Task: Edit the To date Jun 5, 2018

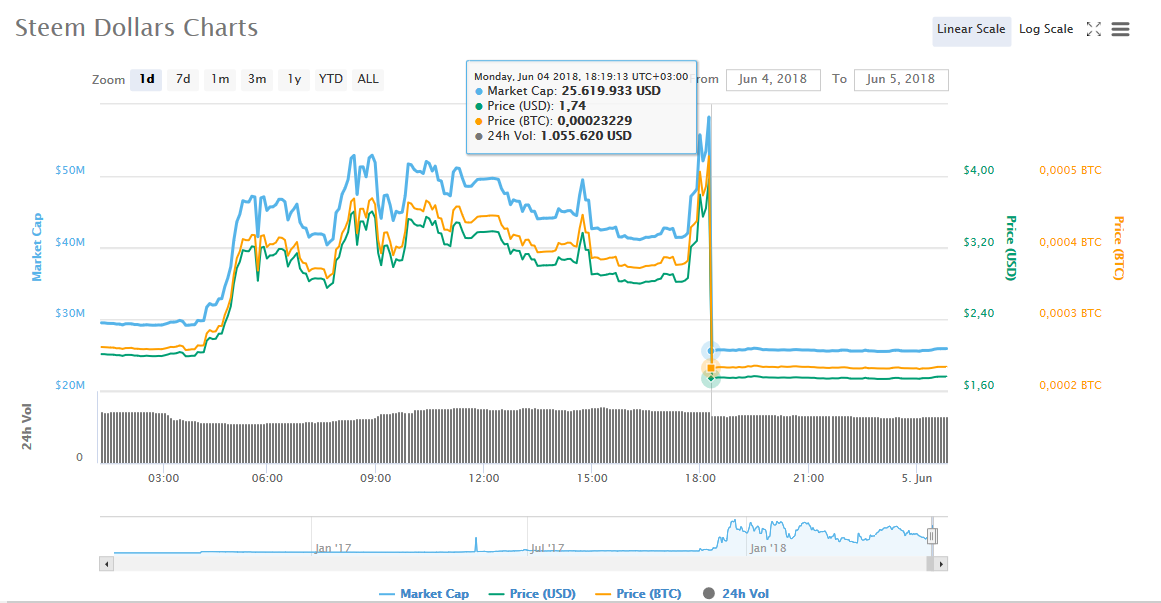Action: [900, 79]
